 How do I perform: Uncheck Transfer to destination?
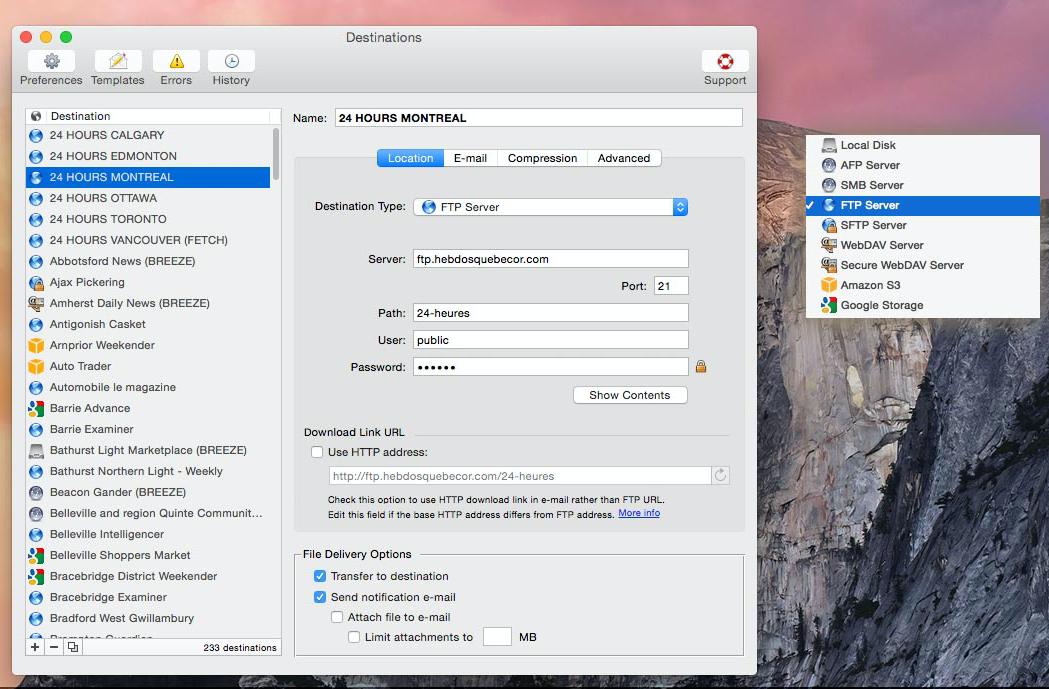(x=320, y=576)
